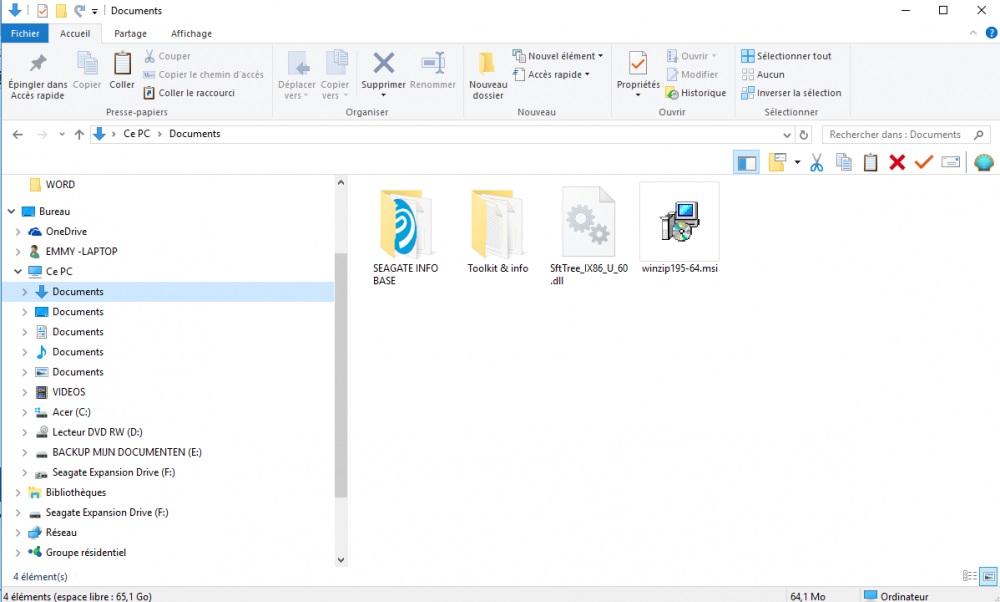The image size is (1000, 602).
Task: Click the new folder icon in toolbar
Action: [777, 163]
